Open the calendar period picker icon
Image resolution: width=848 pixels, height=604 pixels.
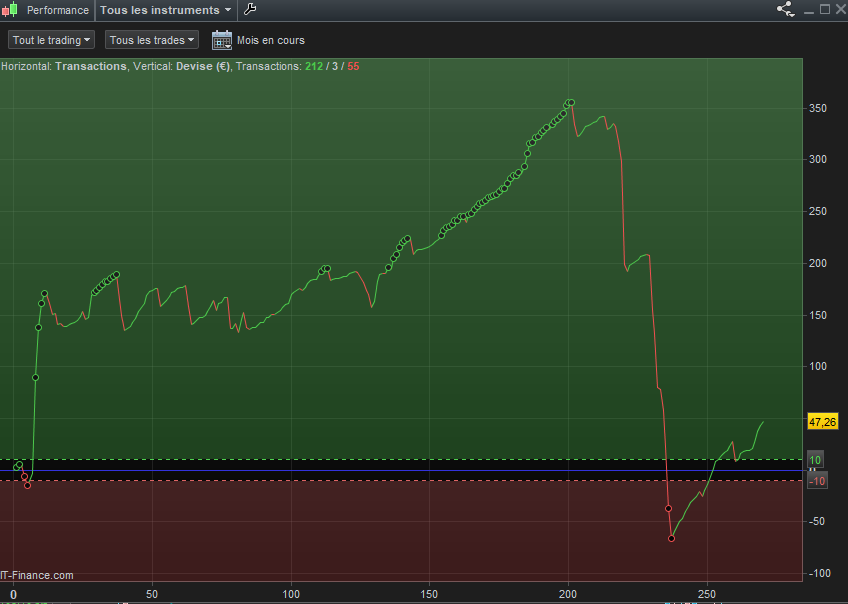coord(222,40)
